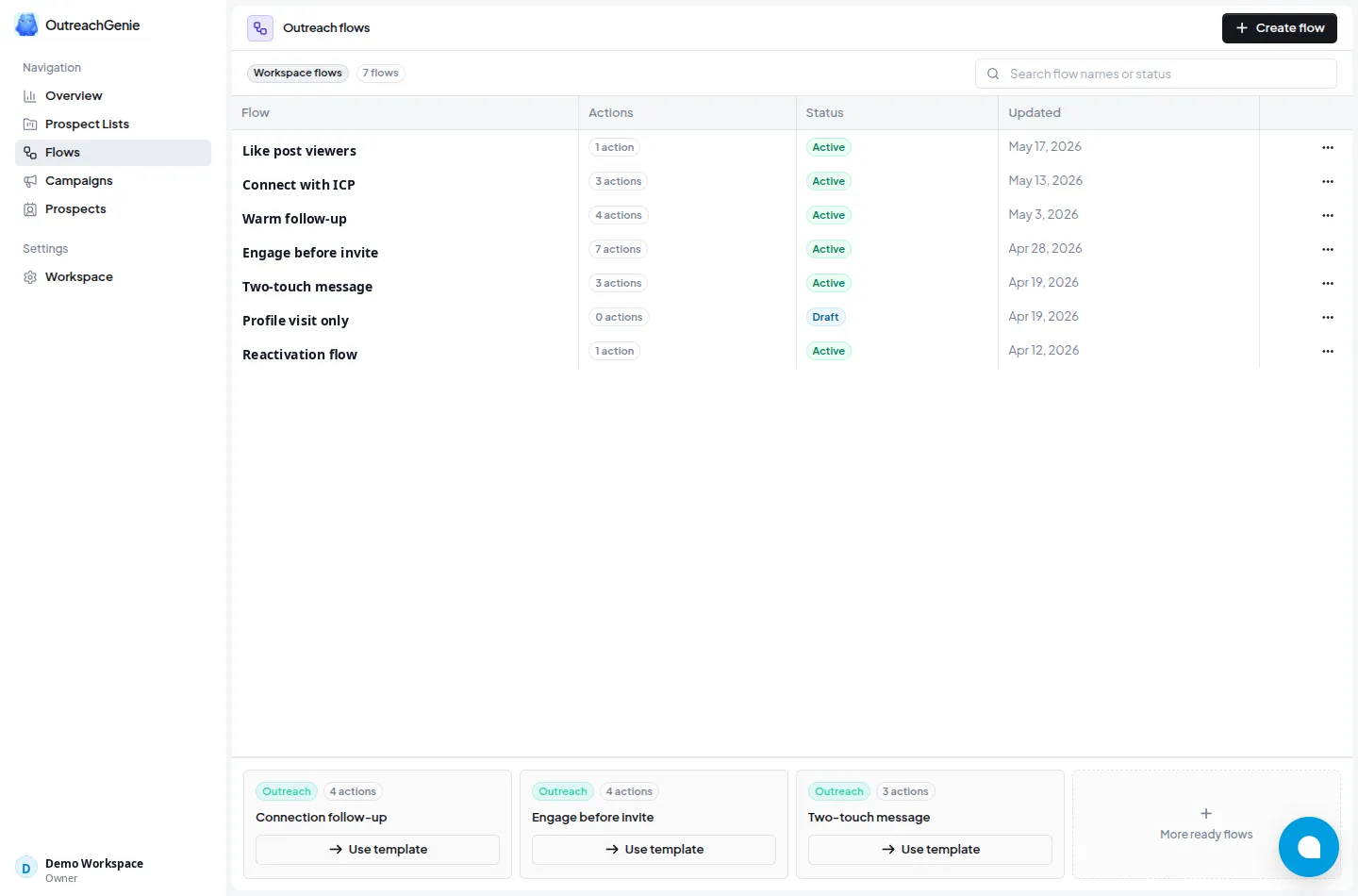This screenshot has width=1358, height=896.
Task: Click the 7 flows count badge
Action: 381,74
